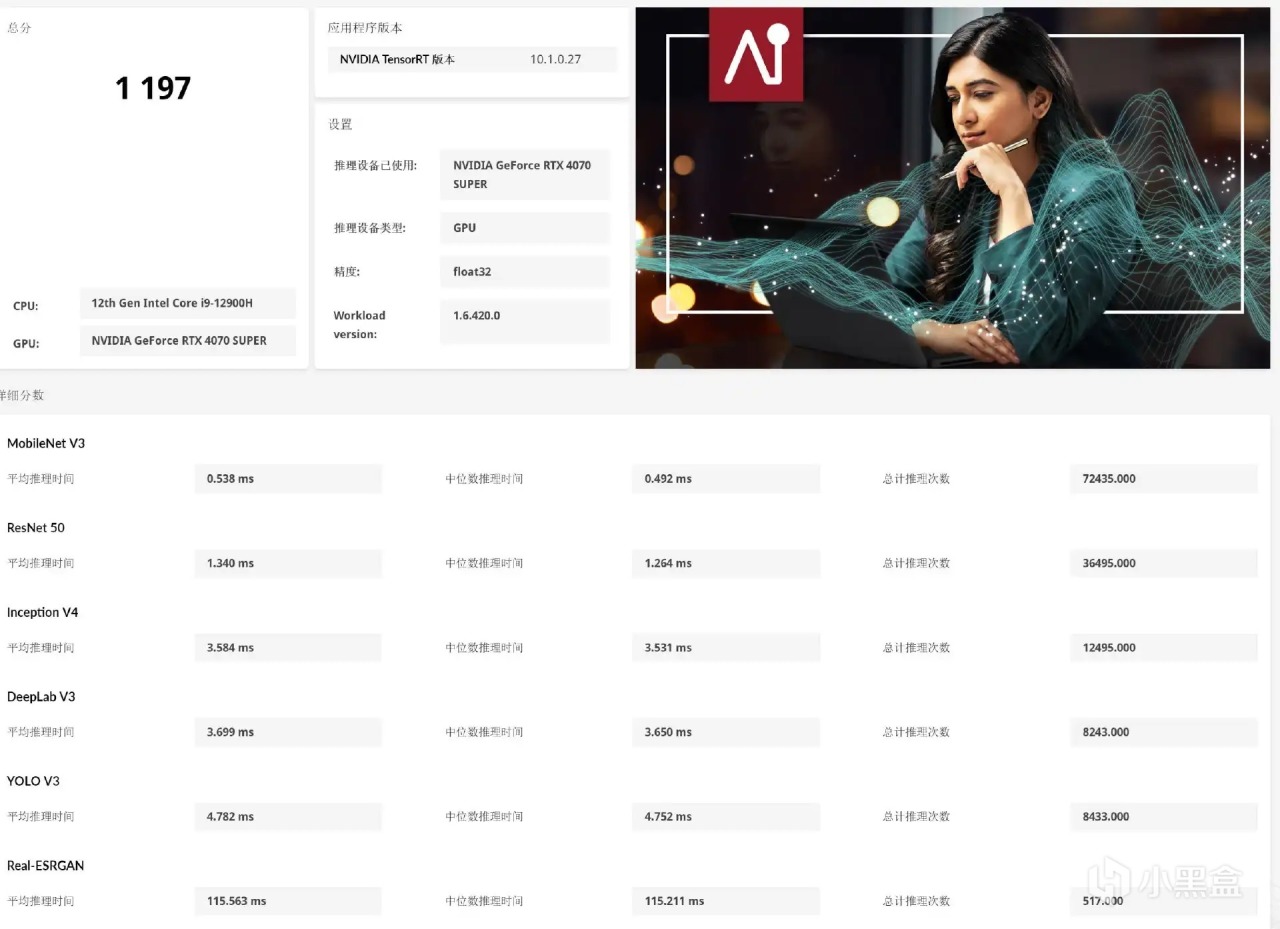Click ResNet 50 median time 1.264 ms
The image size is (1280, 929).
(726, 563)
